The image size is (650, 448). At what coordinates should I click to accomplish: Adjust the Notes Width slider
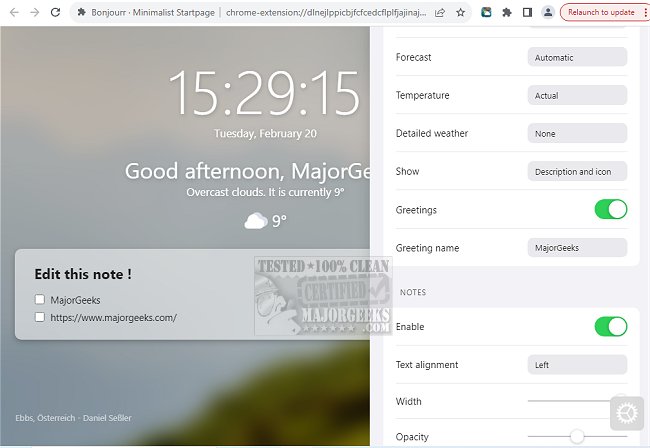(577, 401)
